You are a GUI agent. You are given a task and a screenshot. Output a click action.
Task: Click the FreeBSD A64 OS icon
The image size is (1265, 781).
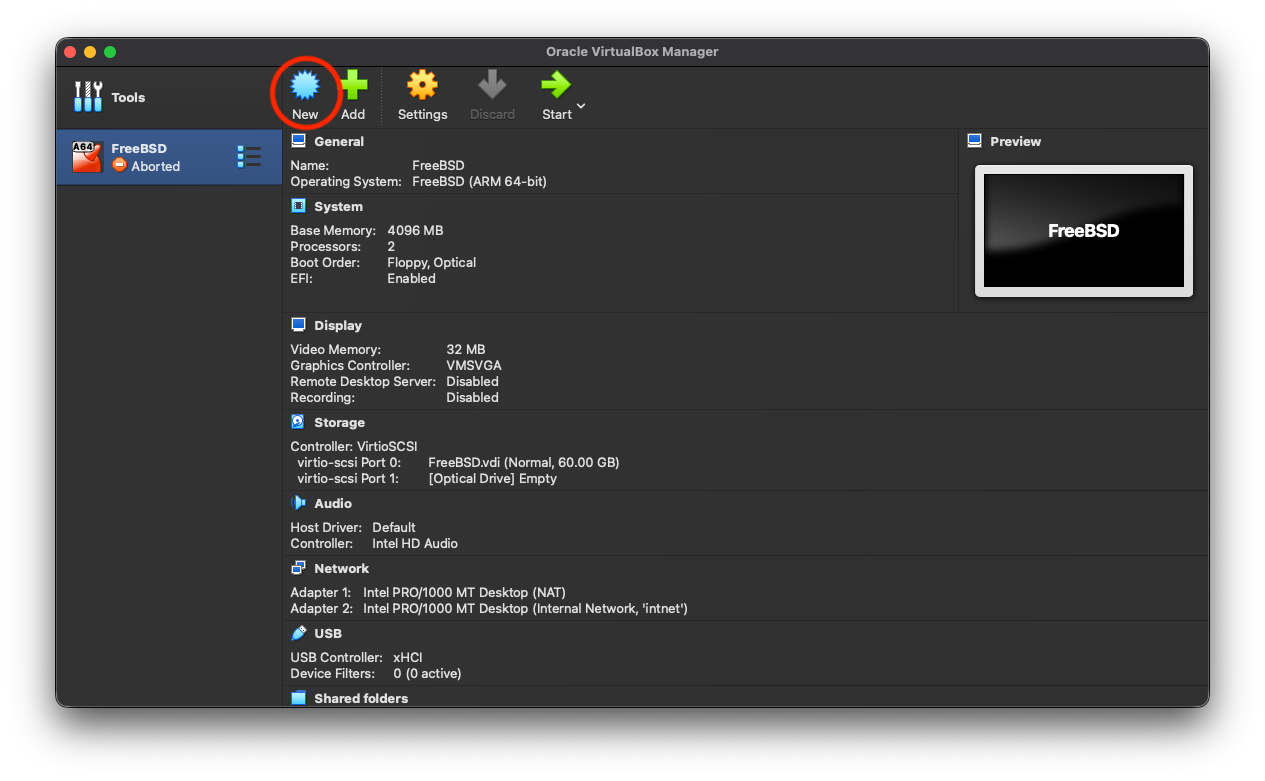point(87,157)
